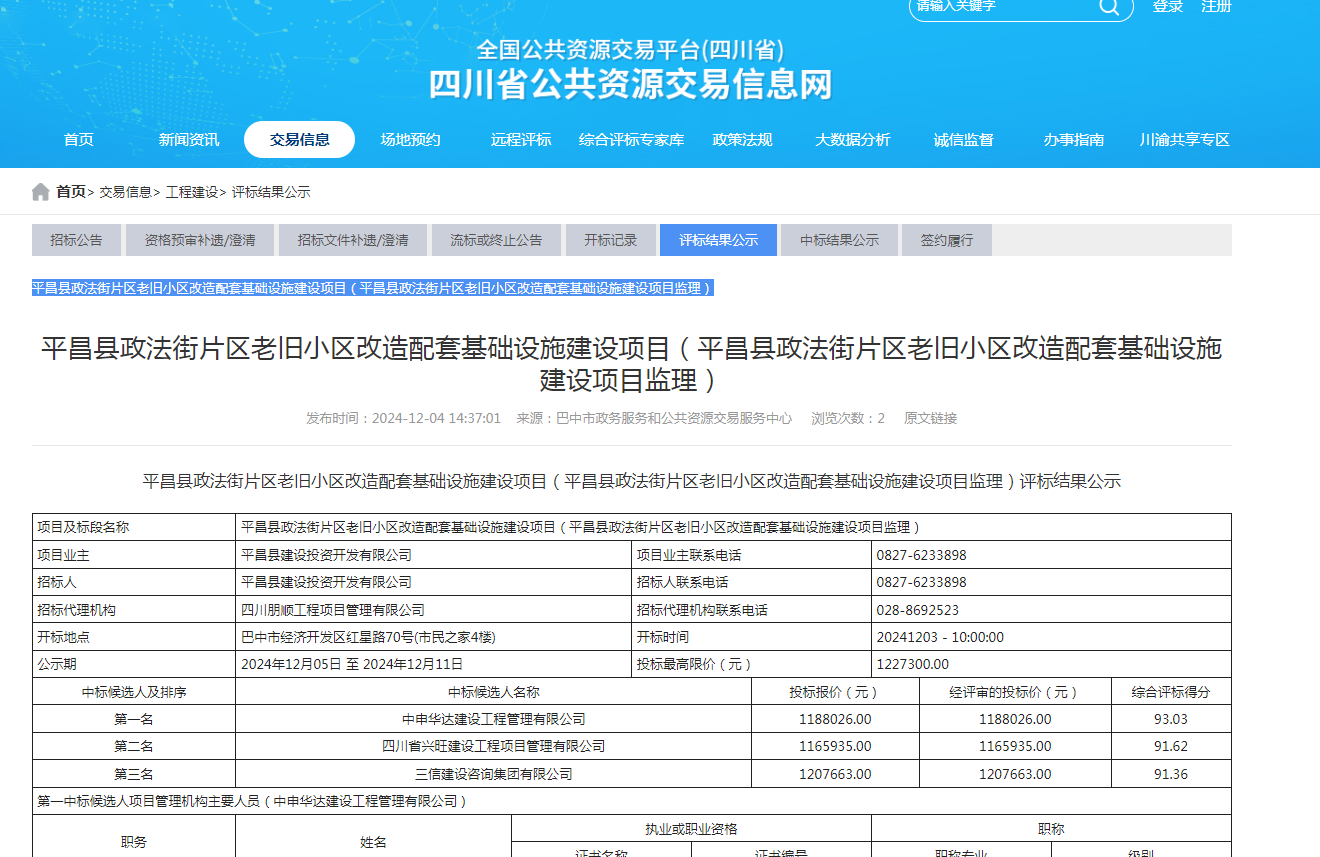The image size is (1320, 857).
Task: Switch to 签约履行 tab
Action: coord(946,240)
